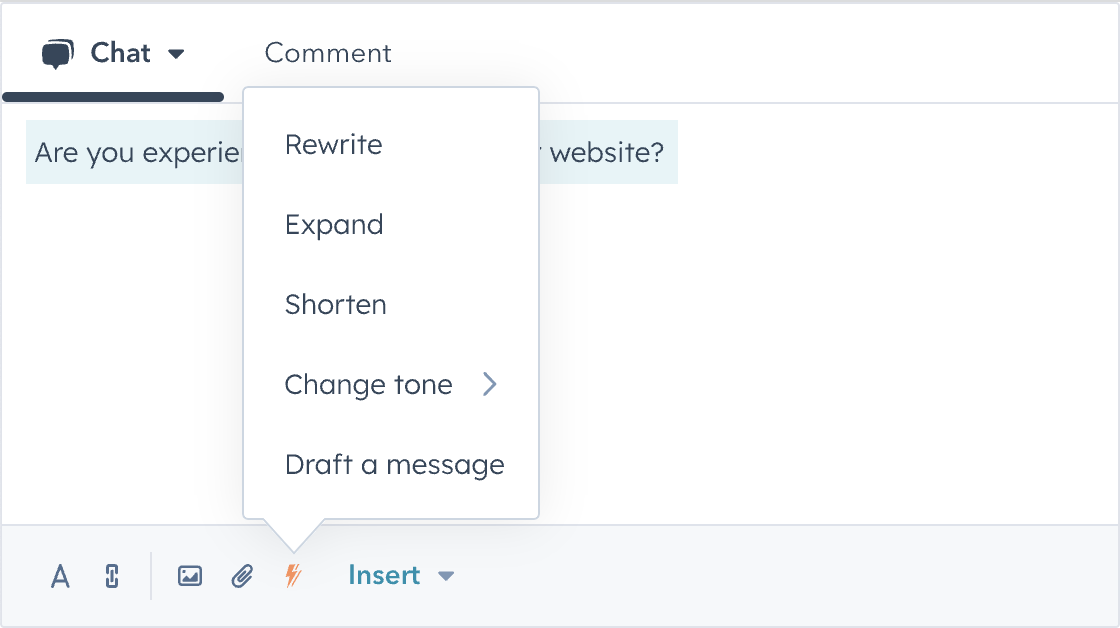
Task: Expand the Change tone submenu chevron
Action: [490, 384]
